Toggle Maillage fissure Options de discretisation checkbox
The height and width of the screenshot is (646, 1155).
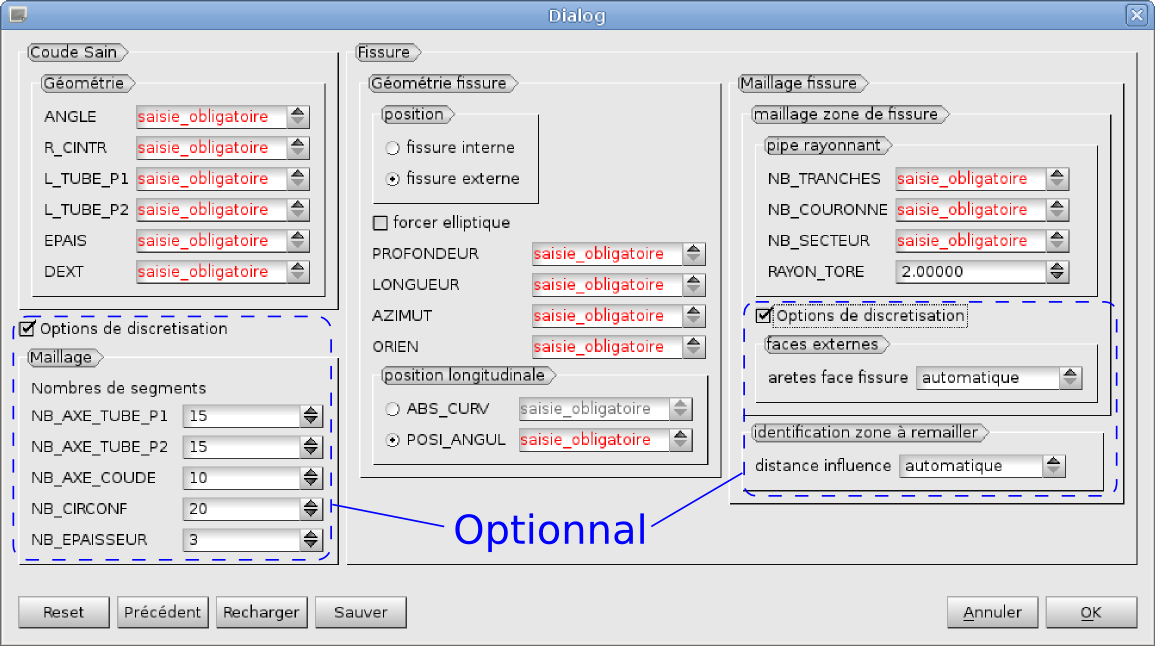(x=765, y=316)
